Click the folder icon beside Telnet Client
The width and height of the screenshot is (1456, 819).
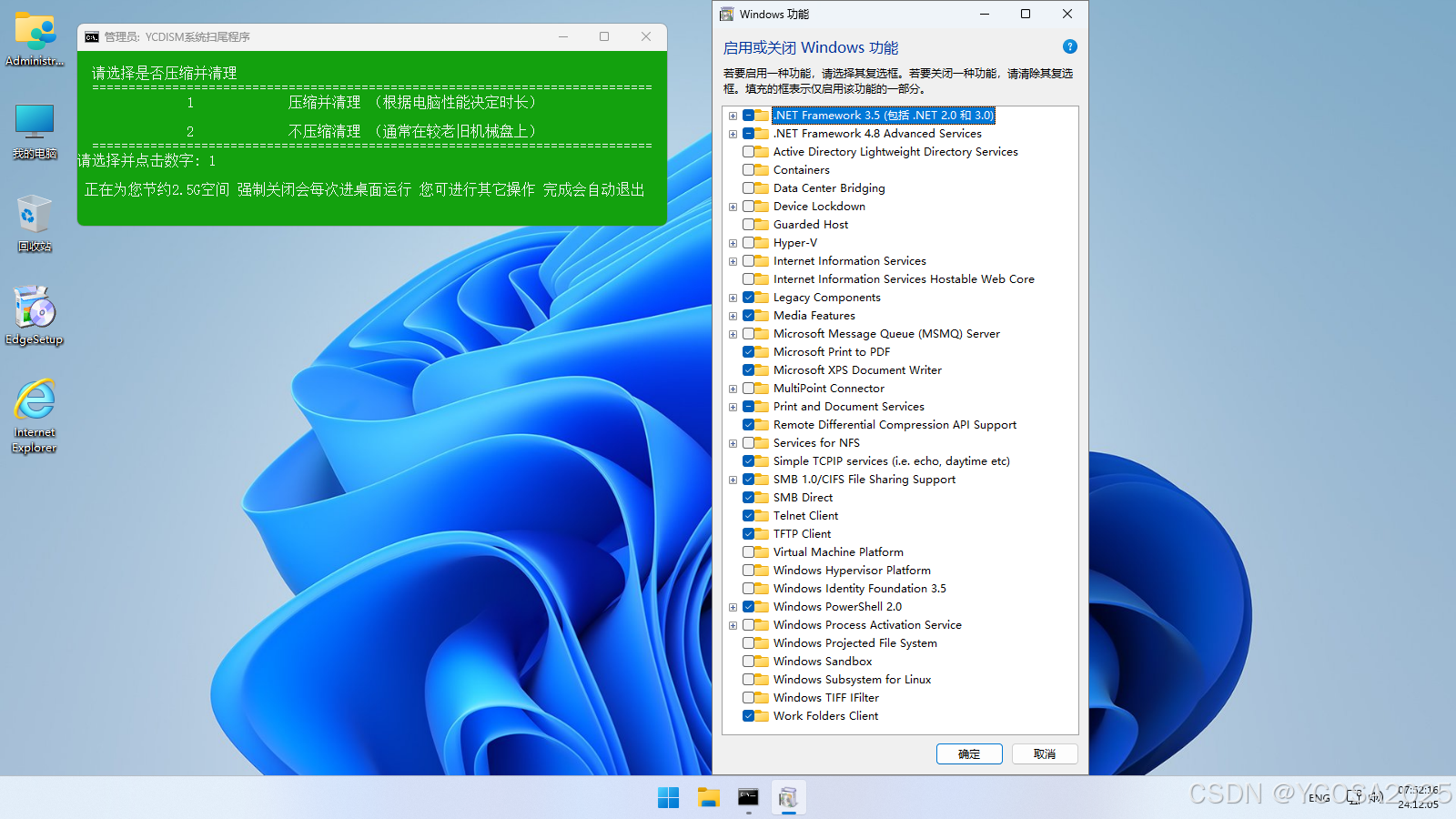(762, 516)
